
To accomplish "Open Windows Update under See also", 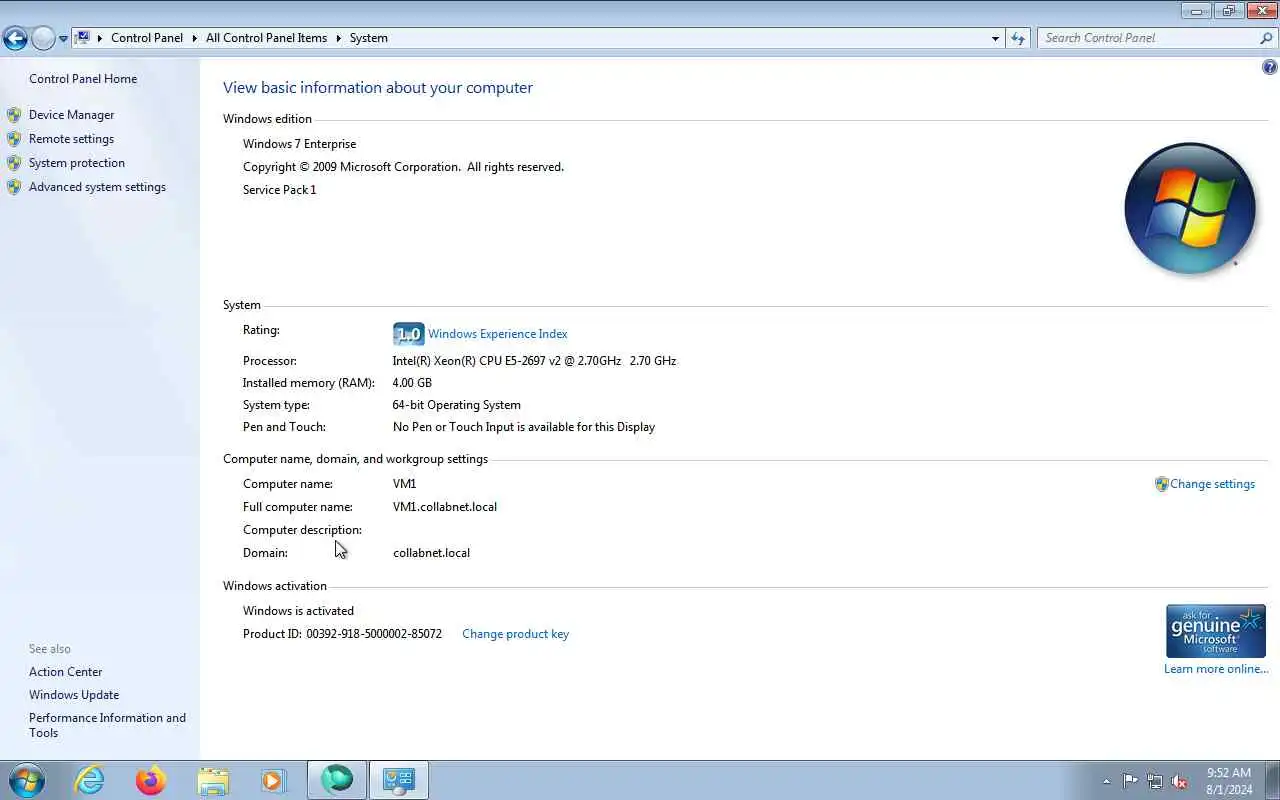I will [x=74, y=695].
